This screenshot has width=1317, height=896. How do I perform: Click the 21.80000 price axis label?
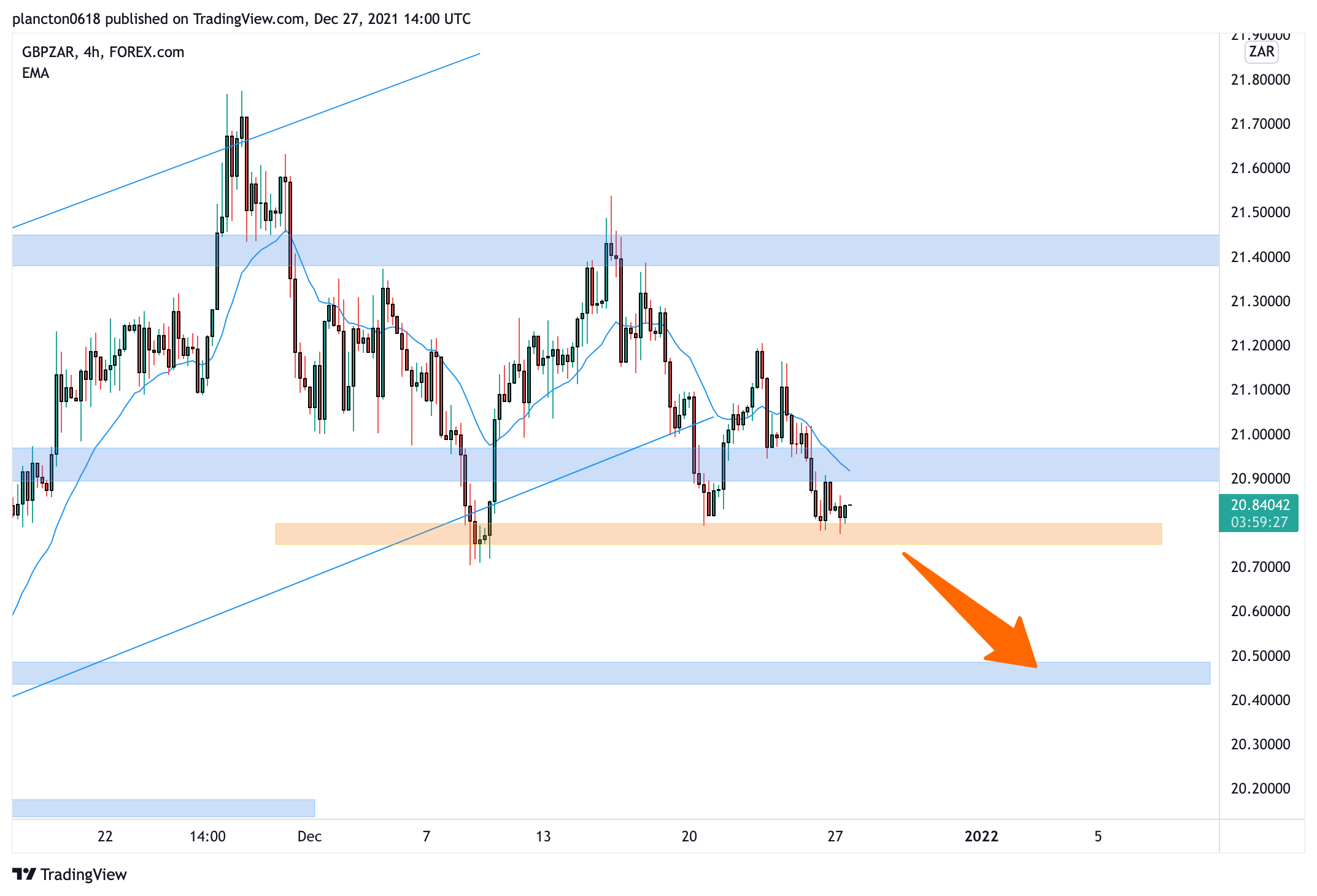point(1261,80)
